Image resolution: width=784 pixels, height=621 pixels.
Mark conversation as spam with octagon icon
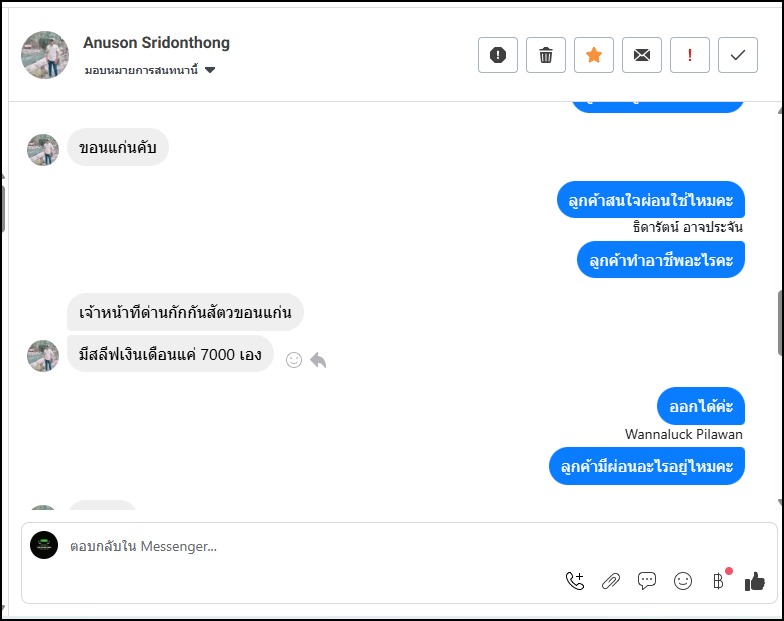[498, 55]
